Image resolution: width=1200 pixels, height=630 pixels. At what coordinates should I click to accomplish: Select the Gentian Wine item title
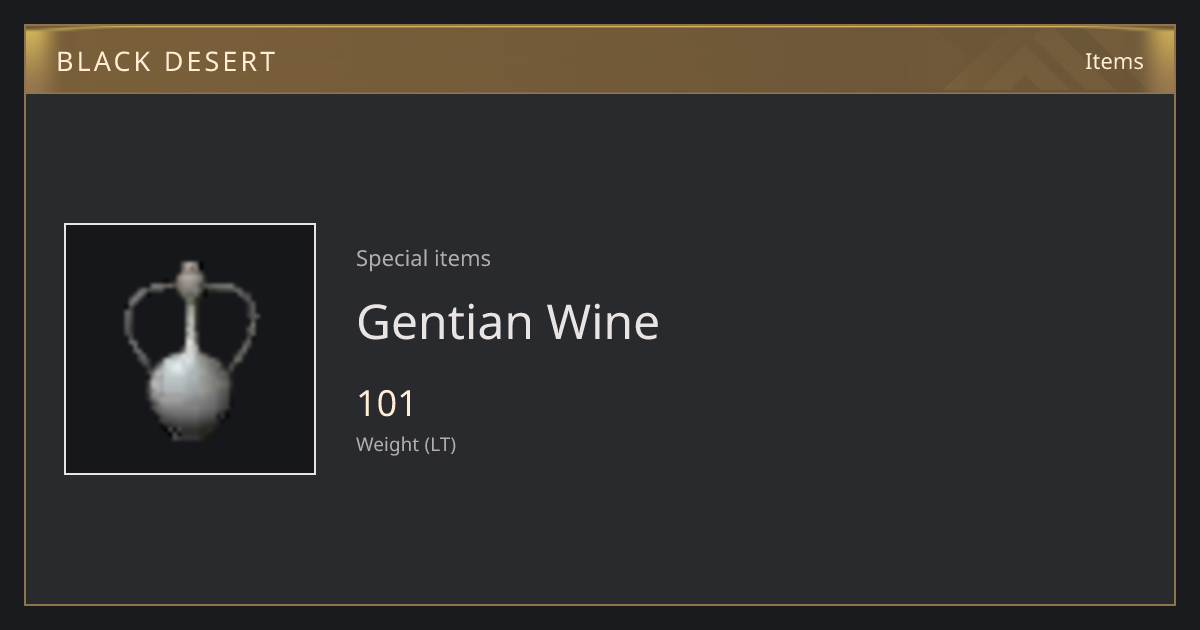click(508, 322)
